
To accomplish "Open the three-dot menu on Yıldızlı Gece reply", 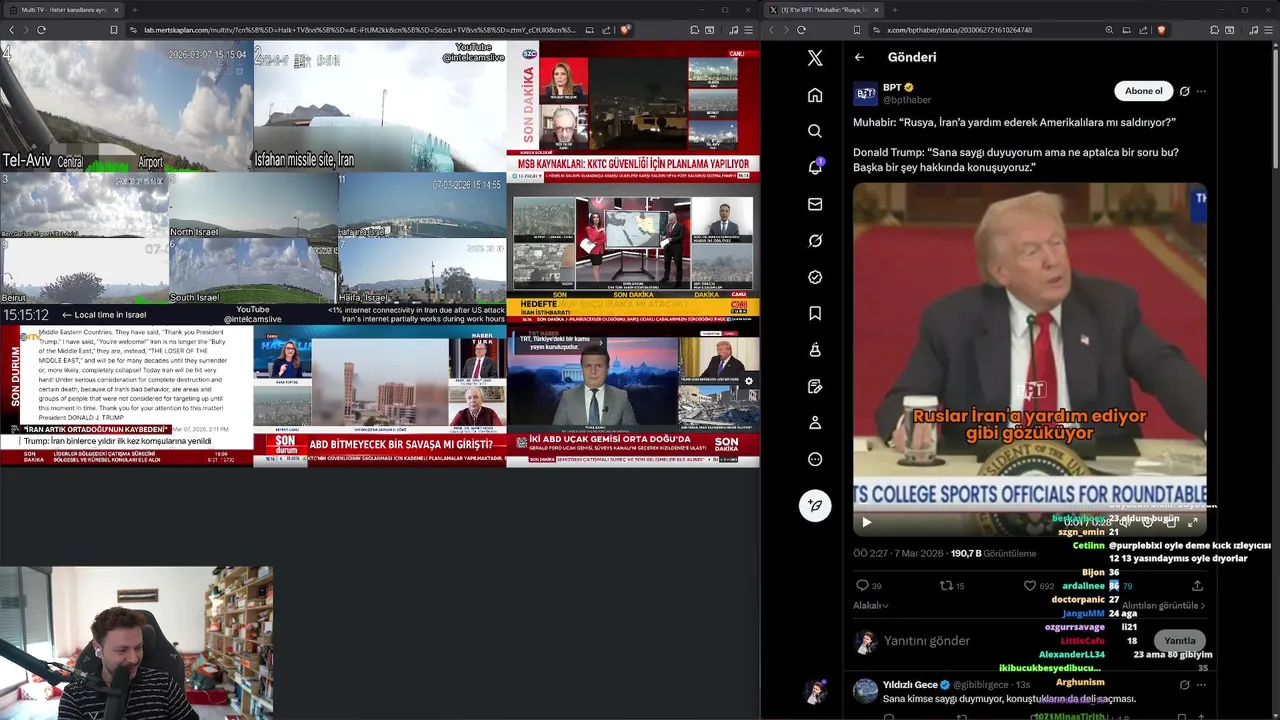I will [1201, 685].
